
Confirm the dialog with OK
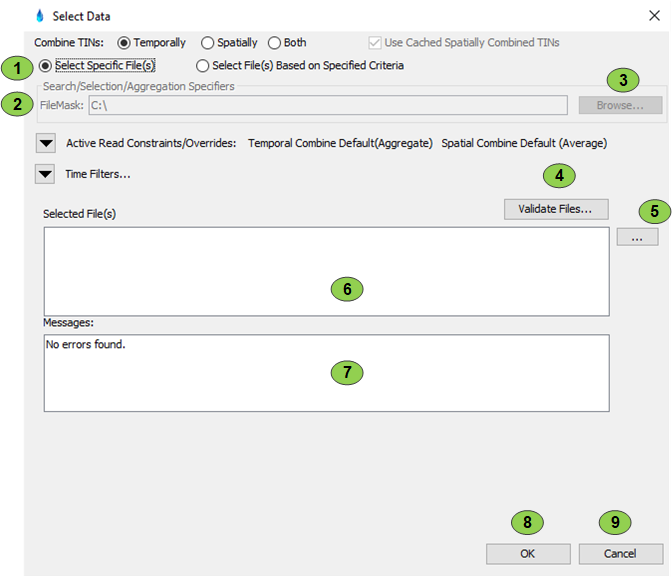(x=528, y=553)
